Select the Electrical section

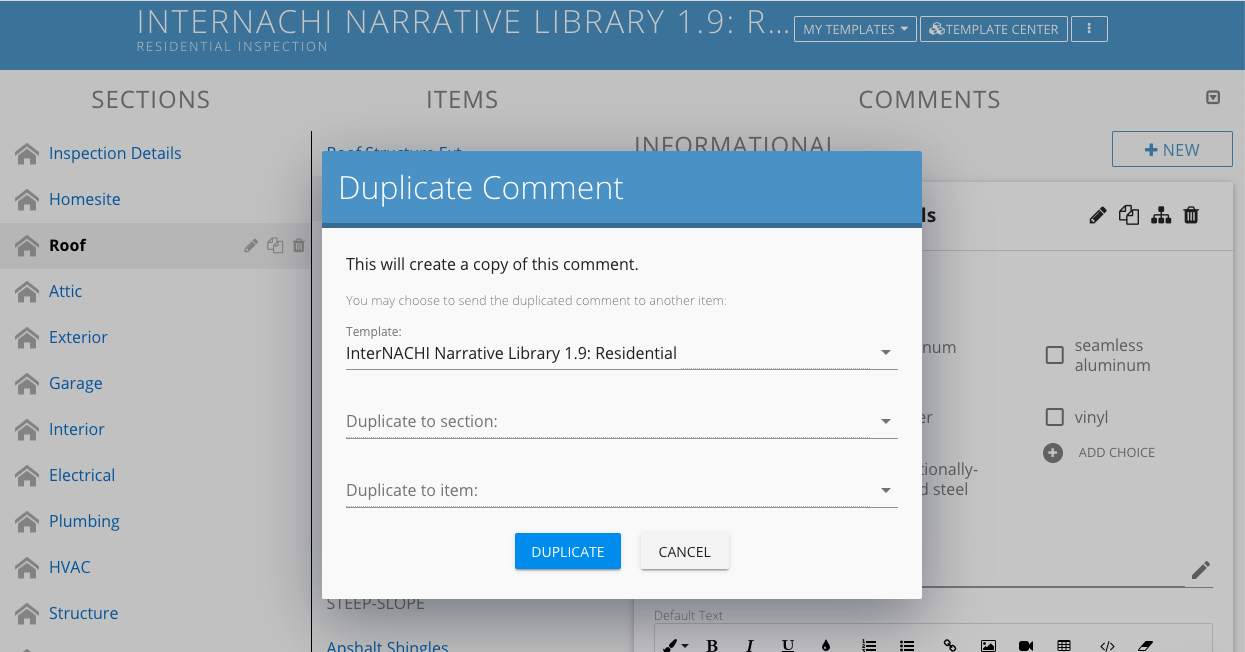click(x=82, y=475)
